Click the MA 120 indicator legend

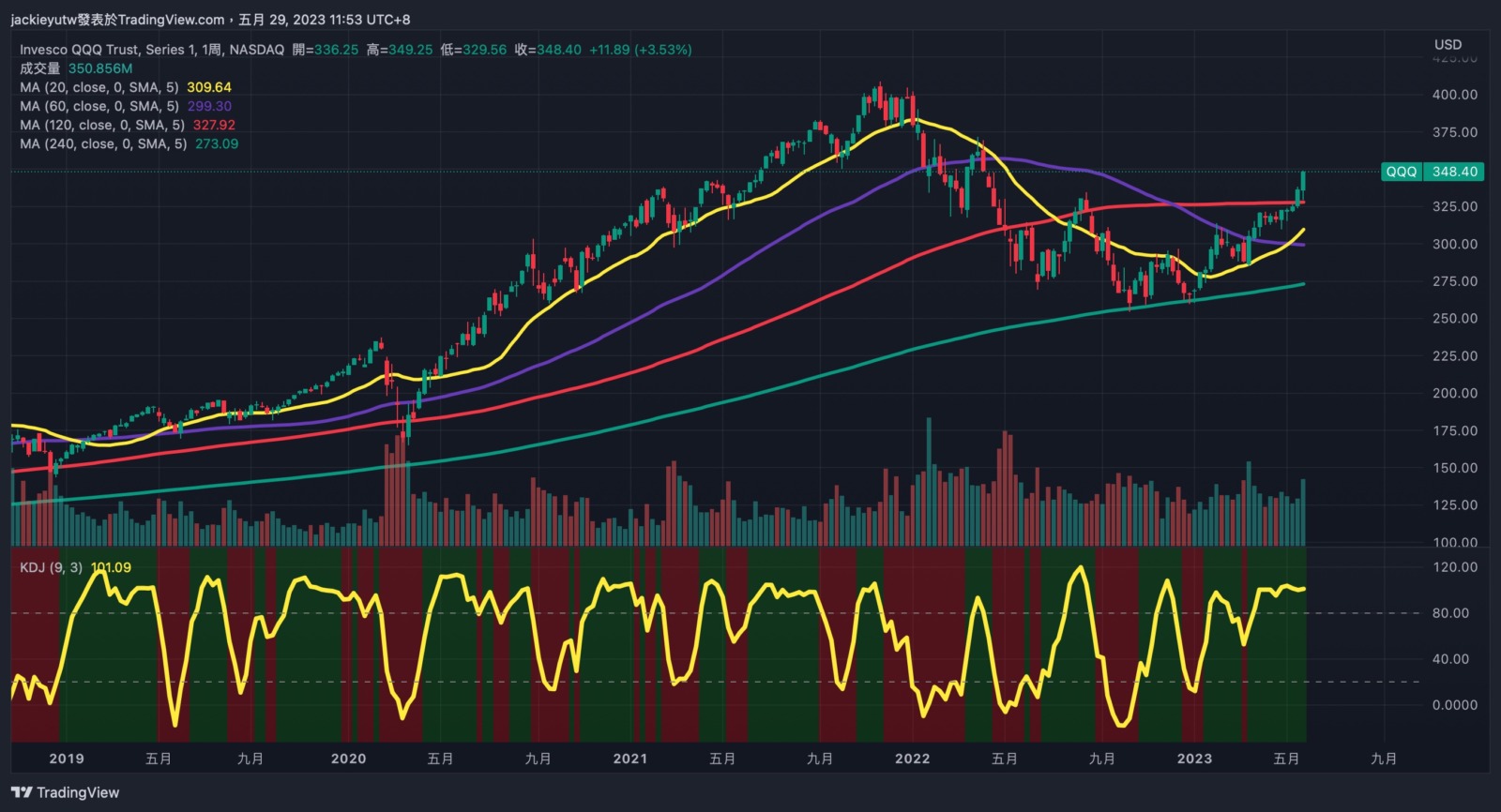[x=101, y=125]
